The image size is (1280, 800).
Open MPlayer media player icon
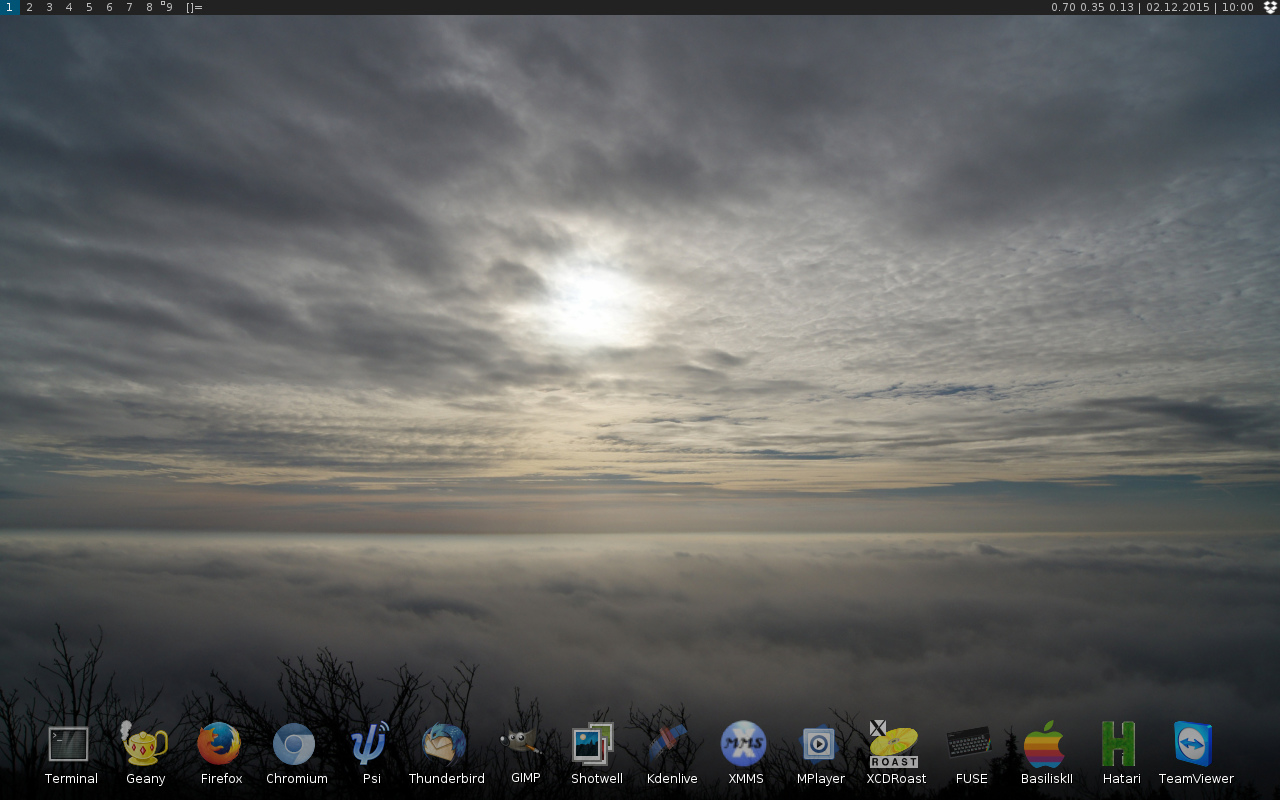coord(819,744)
